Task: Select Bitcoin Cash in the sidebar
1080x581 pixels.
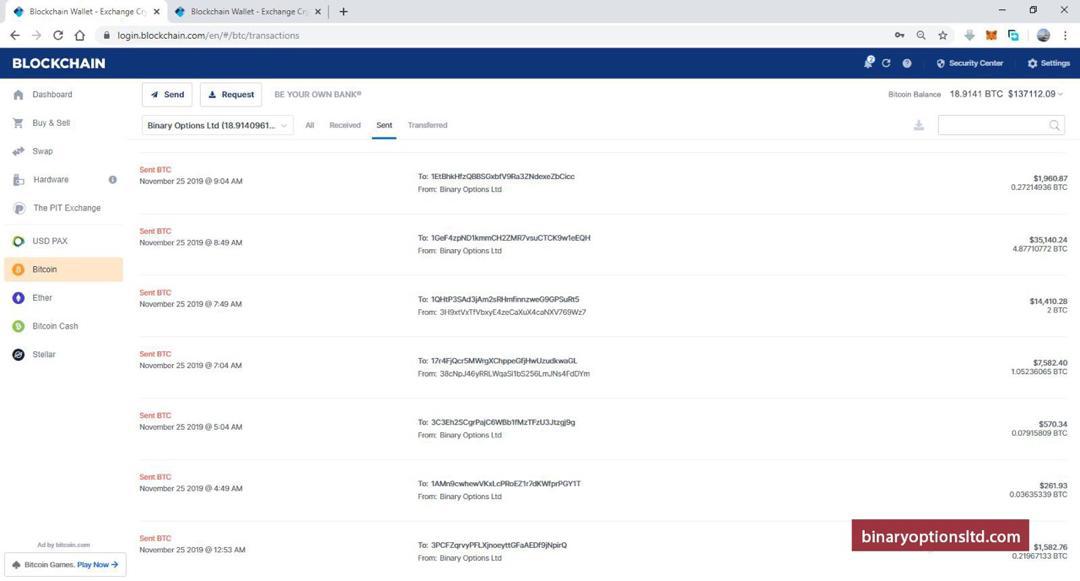Action: [x=63, y=326]
